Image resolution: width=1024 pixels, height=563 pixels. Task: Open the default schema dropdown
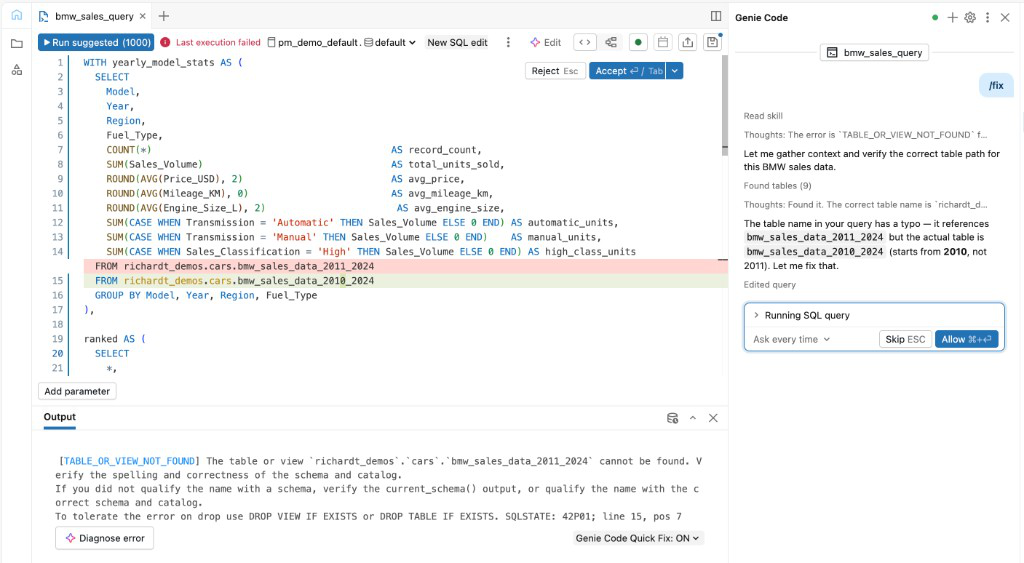tap(391, 42)
